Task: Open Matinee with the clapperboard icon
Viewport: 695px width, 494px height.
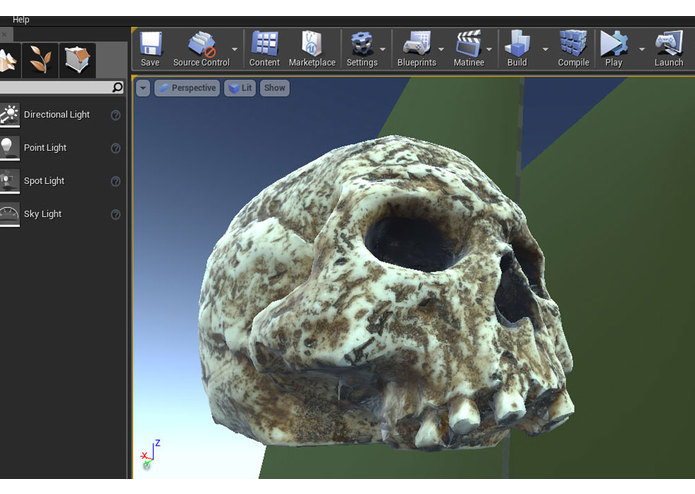Action: pyautogui.click(x=468, y=45)
